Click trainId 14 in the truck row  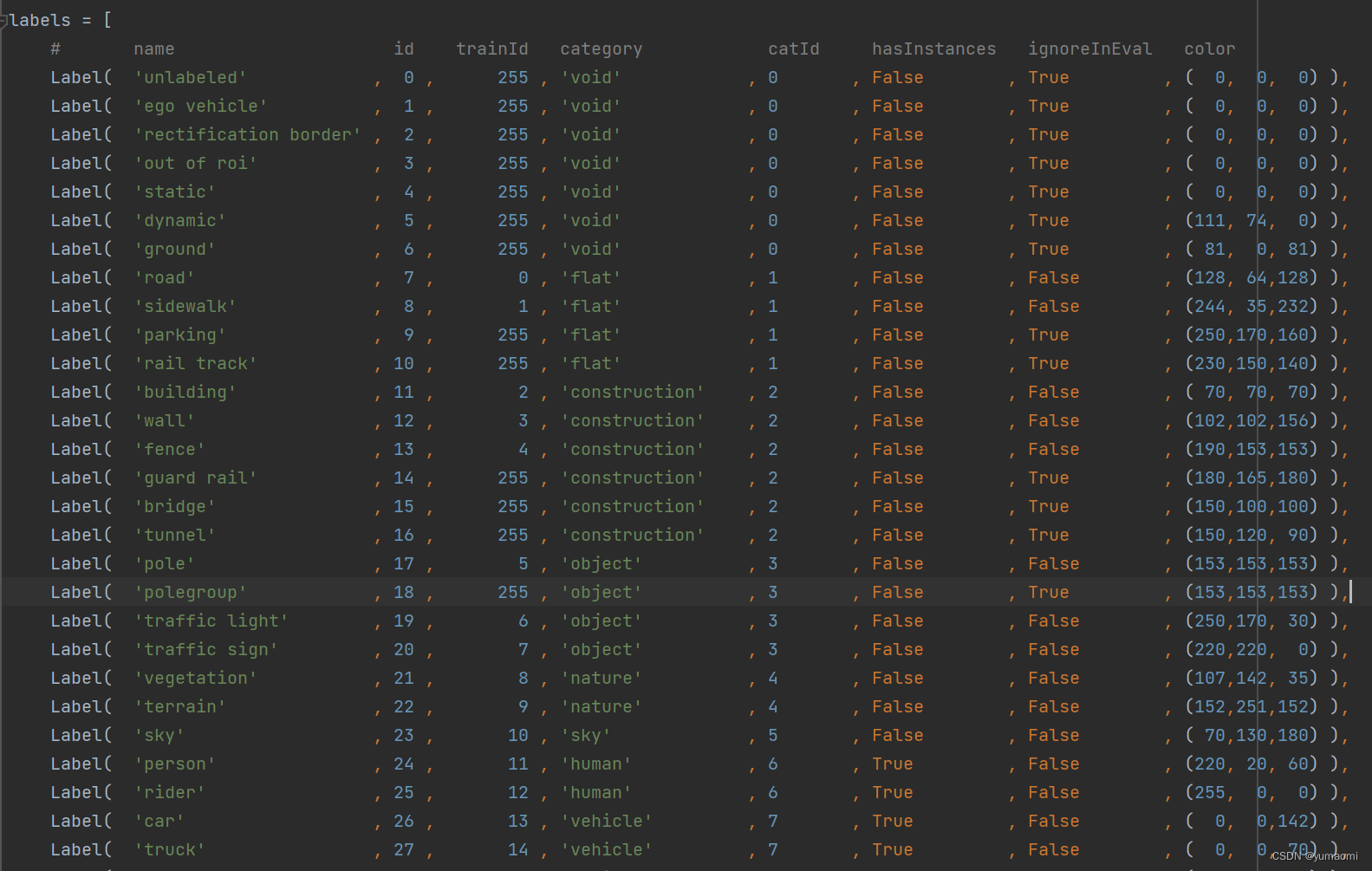[x=518, y=850]
